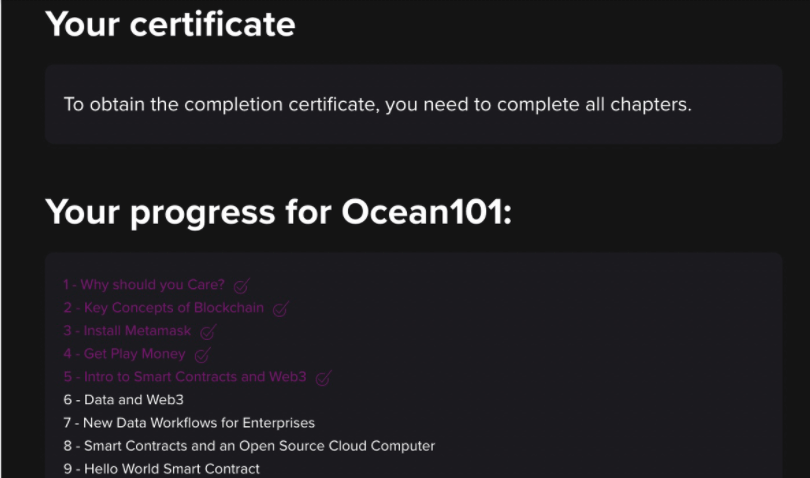Open chapter 1 Why should you Care?

click(x=144, y=285)
